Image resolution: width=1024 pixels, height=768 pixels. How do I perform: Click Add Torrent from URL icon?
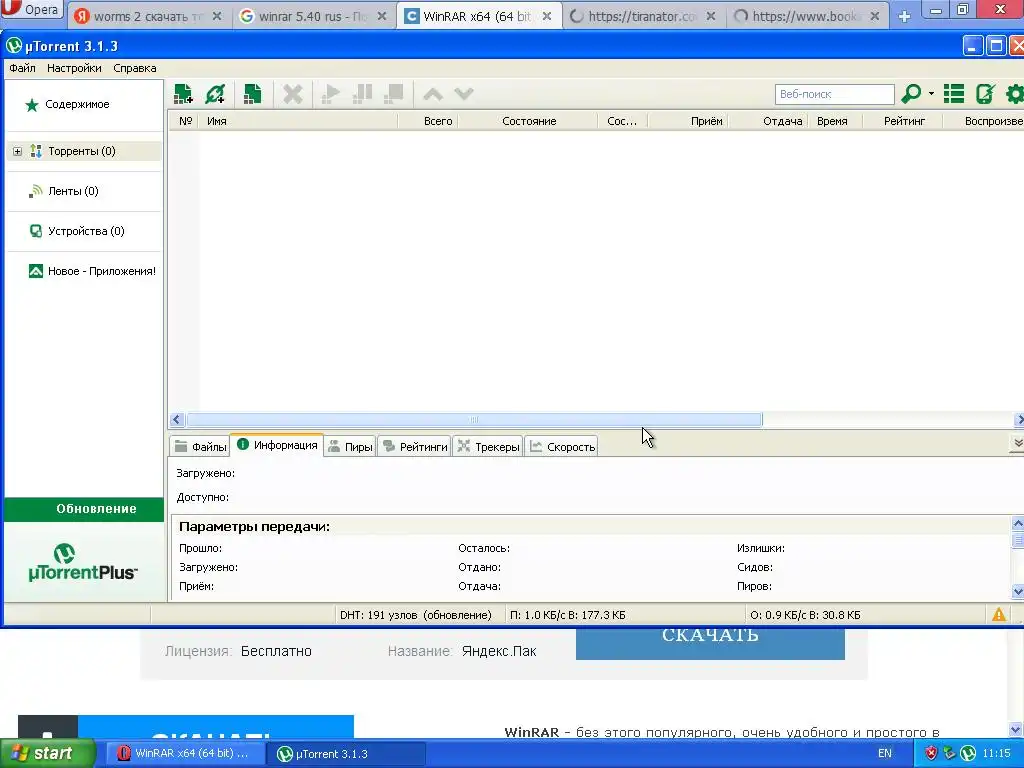[215, 94]
